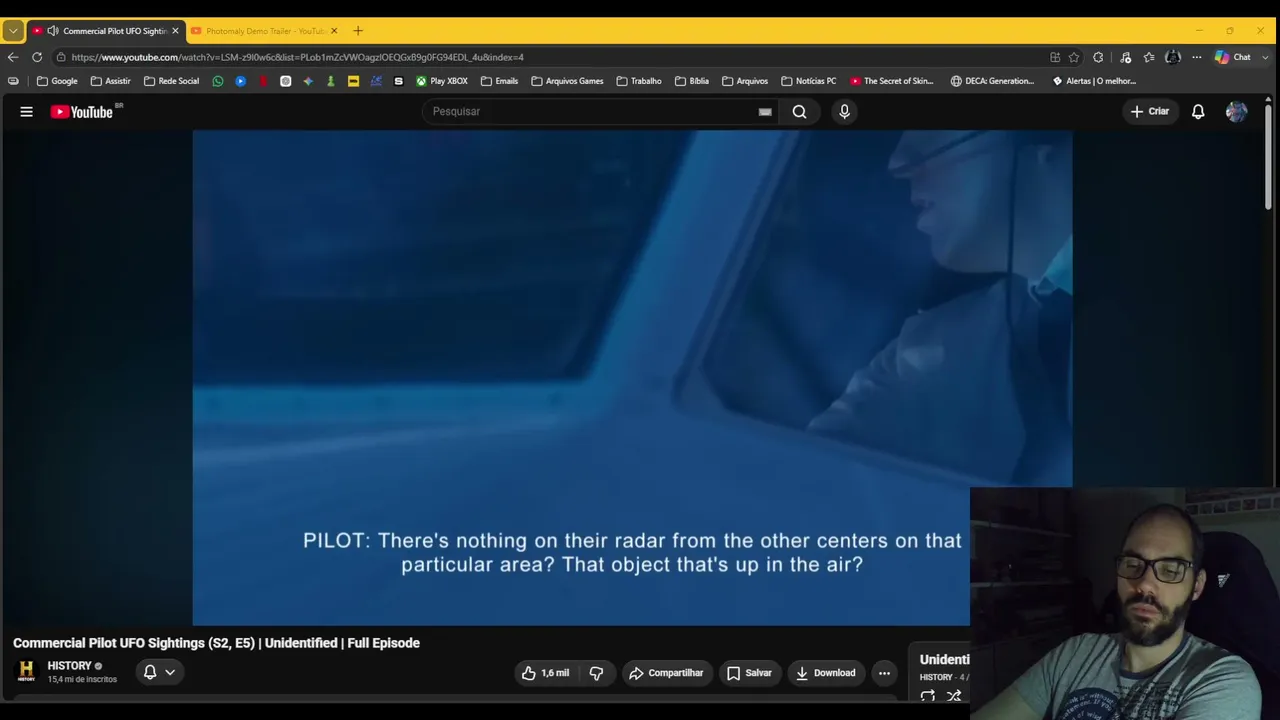Open the Google bookmarks folder
Viewport: 1280px width, 720px height.
click(57, 81)
